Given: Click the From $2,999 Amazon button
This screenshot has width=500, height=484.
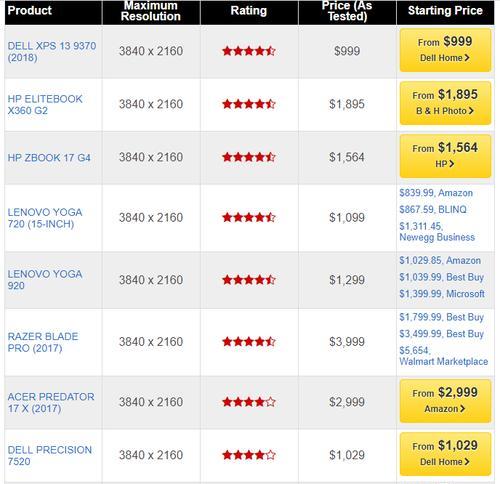Looking at the screenshot, I should coord(445,401).
